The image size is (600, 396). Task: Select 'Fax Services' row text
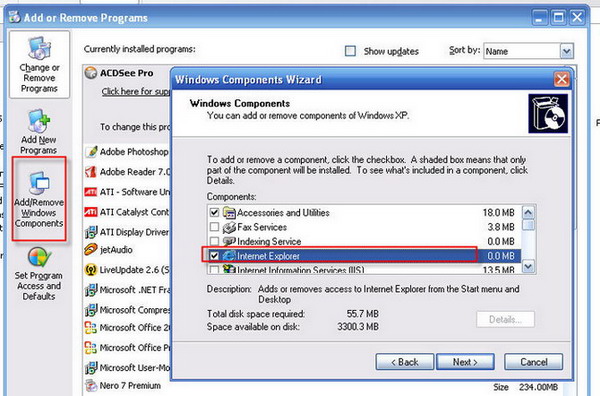[262, 227]
